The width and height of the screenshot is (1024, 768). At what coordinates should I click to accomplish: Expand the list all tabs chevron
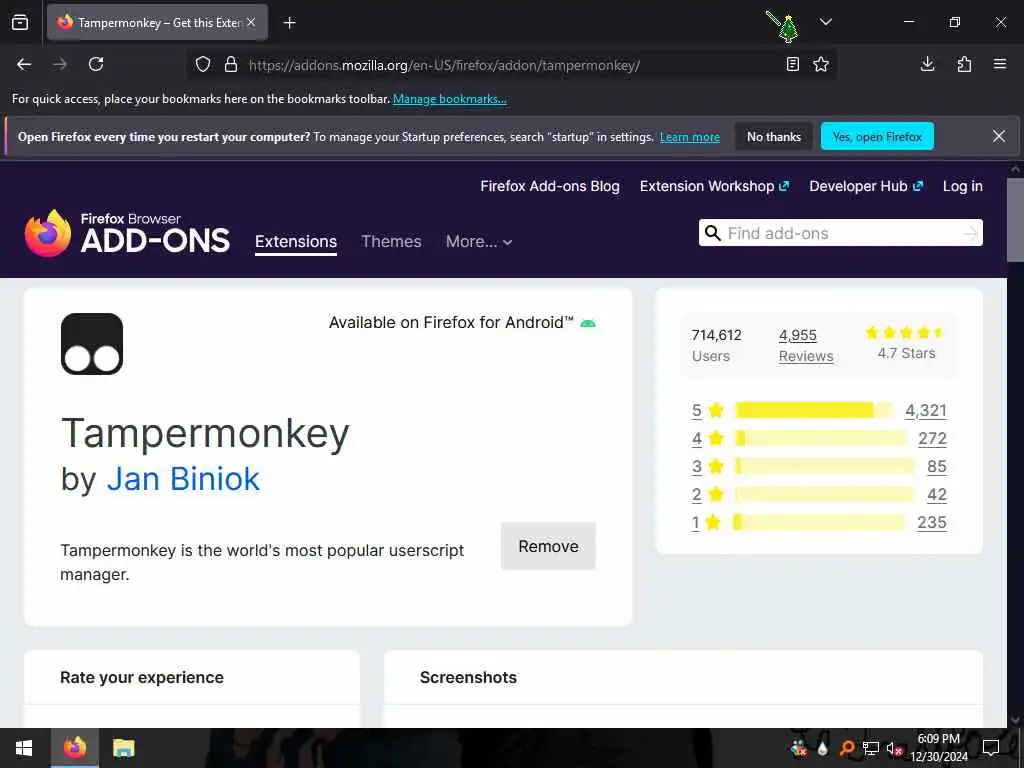pos(825,22)
